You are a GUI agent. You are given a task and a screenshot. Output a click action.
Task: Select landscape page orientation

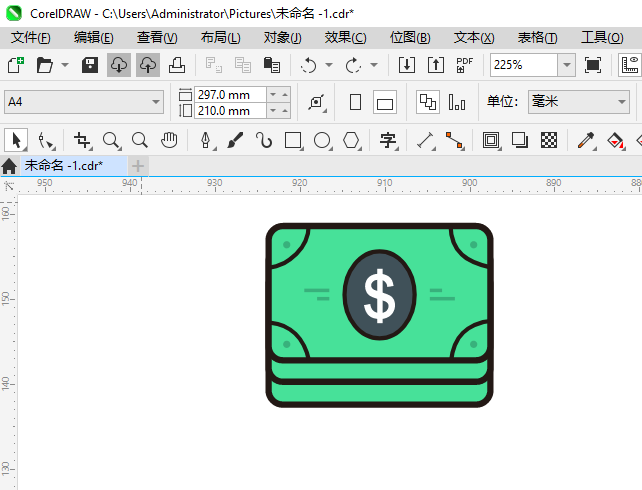click(384, 102)
